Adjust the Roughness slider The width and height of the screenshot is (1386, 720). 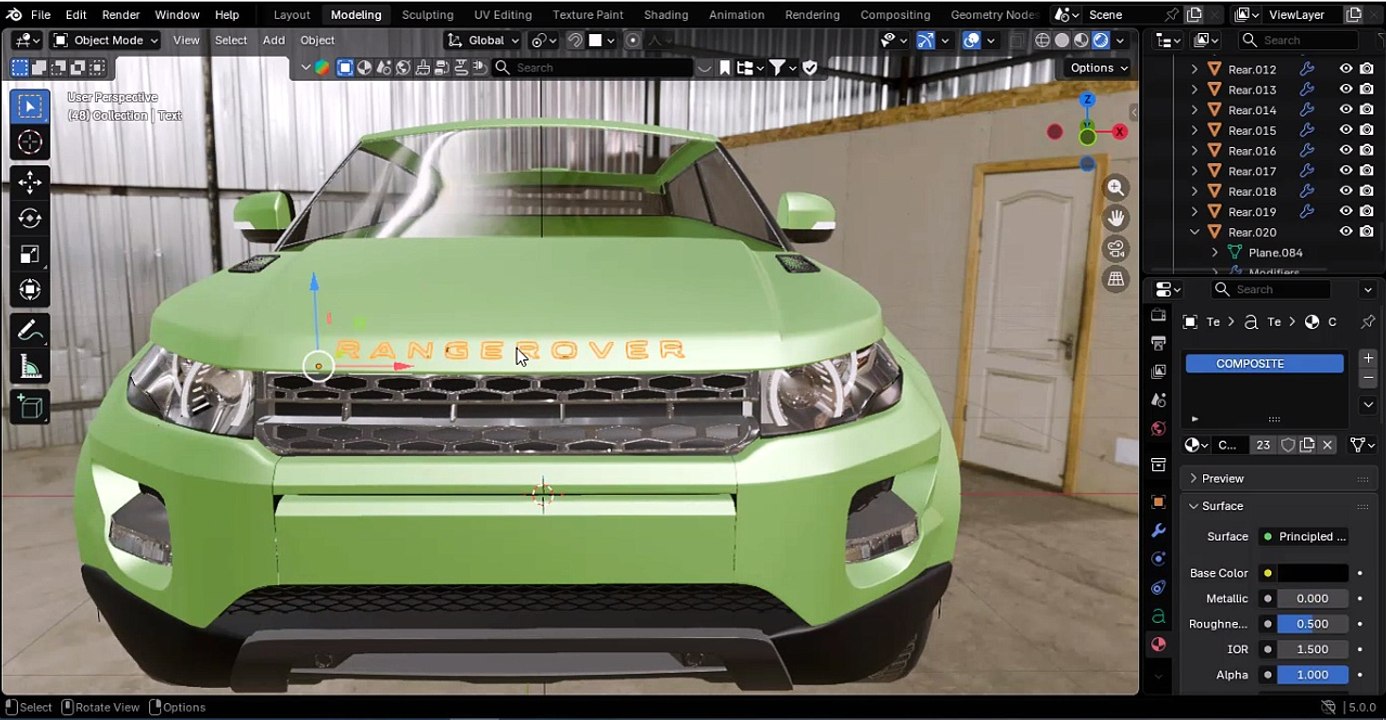(x=1313, y=624)
